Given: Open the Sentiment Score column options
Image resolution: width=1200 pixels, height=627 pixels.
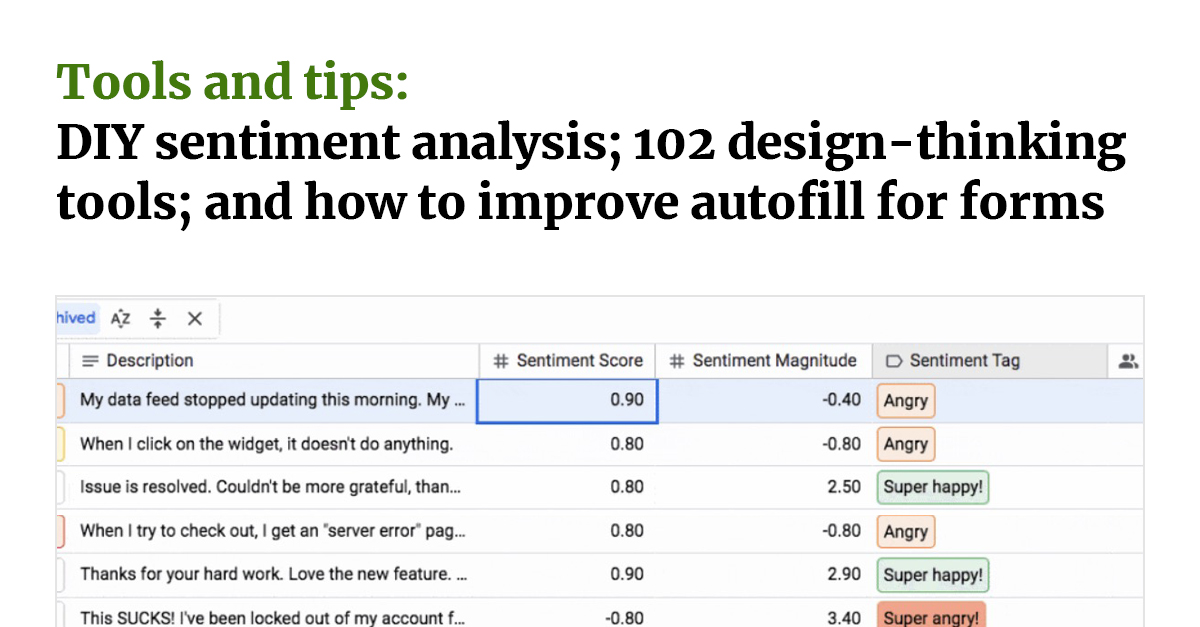Looking at the screenshot, I should (x=575, y=361).
